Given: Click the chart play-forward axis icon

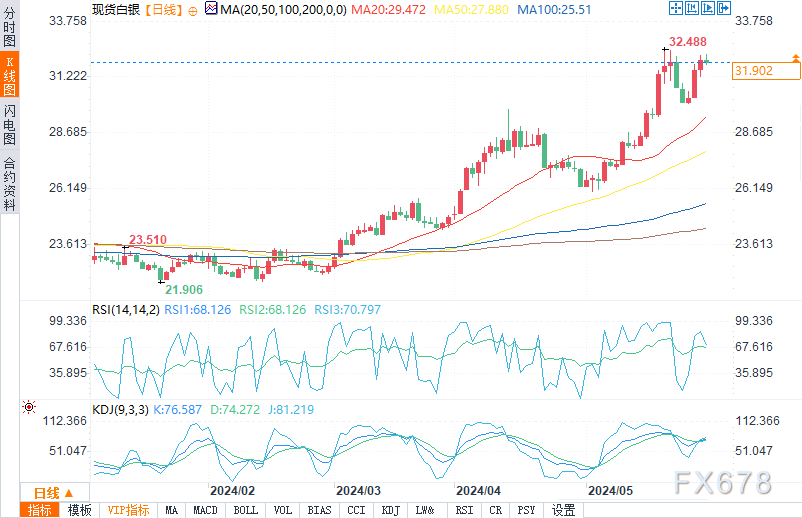Looking at the screenshot, I should click(707, 8).
